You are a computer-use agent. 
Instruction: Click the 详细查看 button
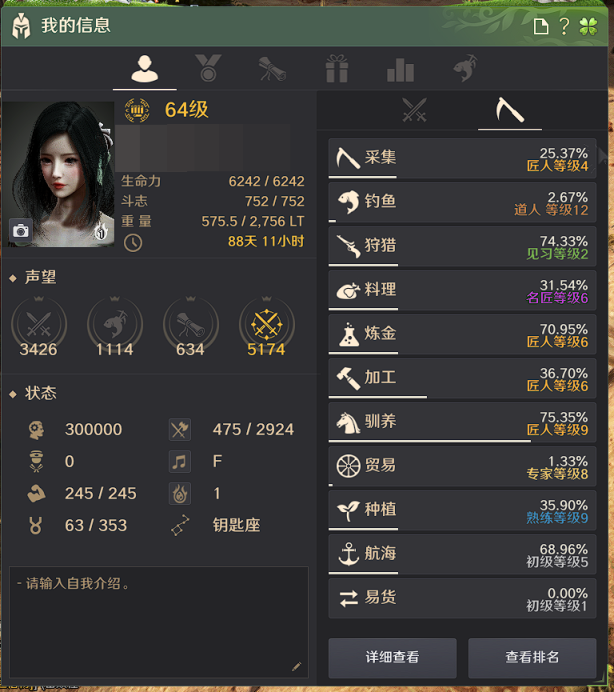point(392,658)
